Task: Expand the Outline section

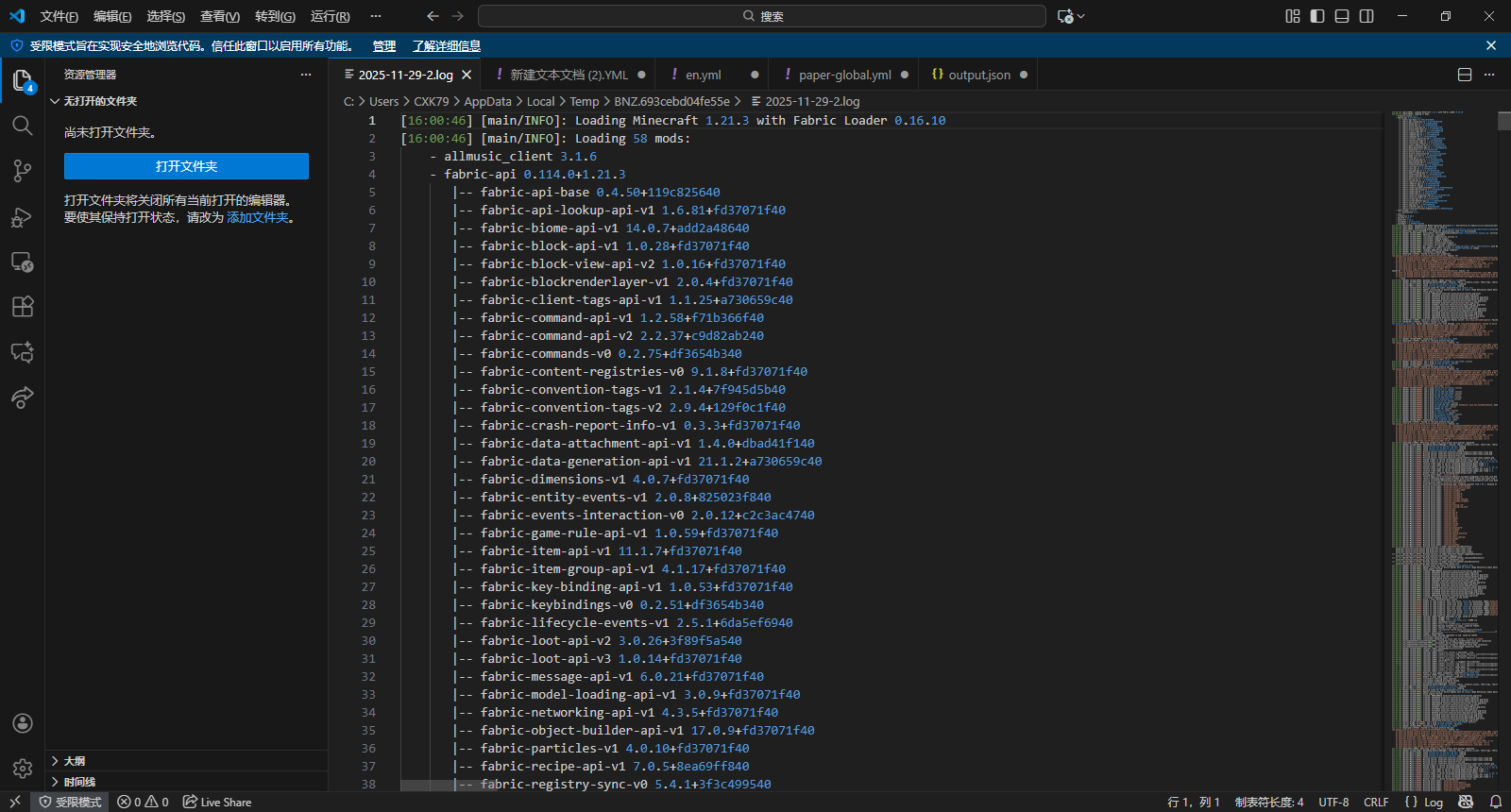Action: pyautogui.click(x=186, y=761)
